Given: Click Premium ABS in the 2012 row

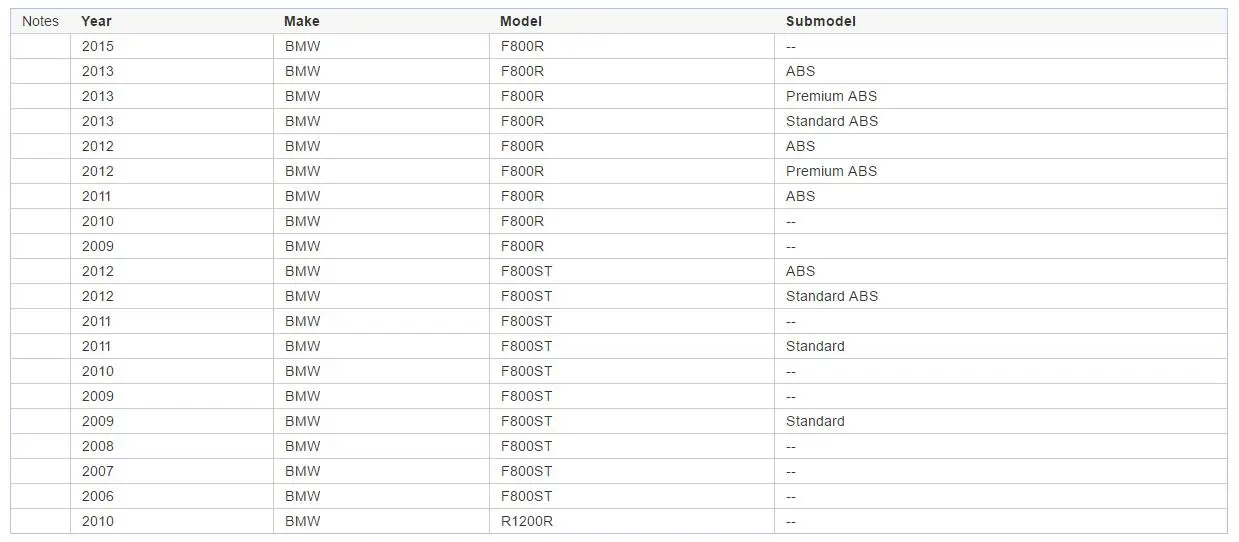Looking at the screenshot, I should (831, 171).
